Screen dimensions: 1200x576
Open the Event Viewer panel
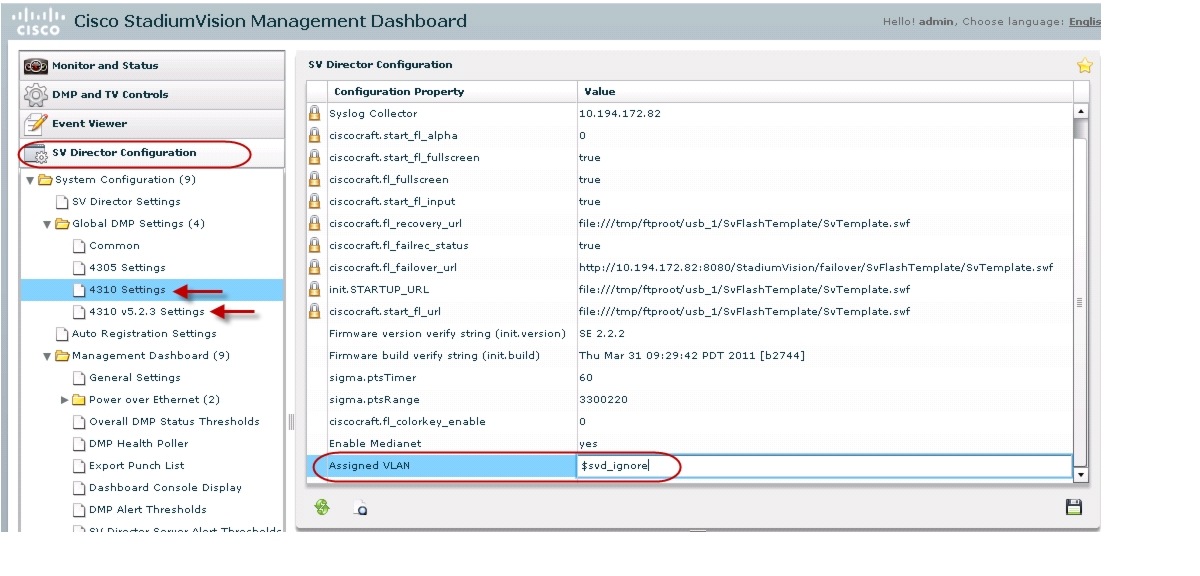coord(152,124)
